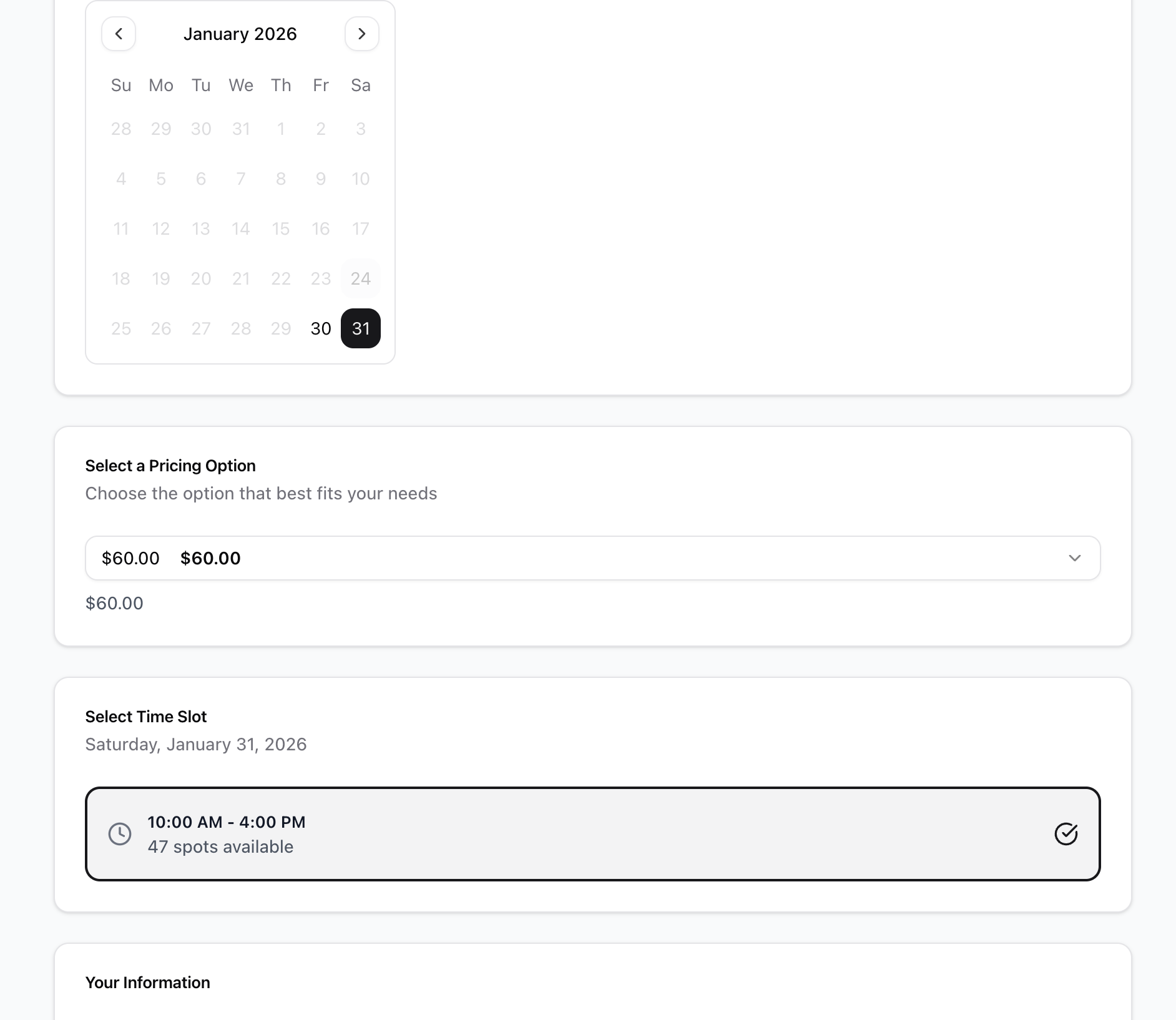Click the Your Information section header
The height and width of the screenshot is (1020, 1176).
(147, 982)
